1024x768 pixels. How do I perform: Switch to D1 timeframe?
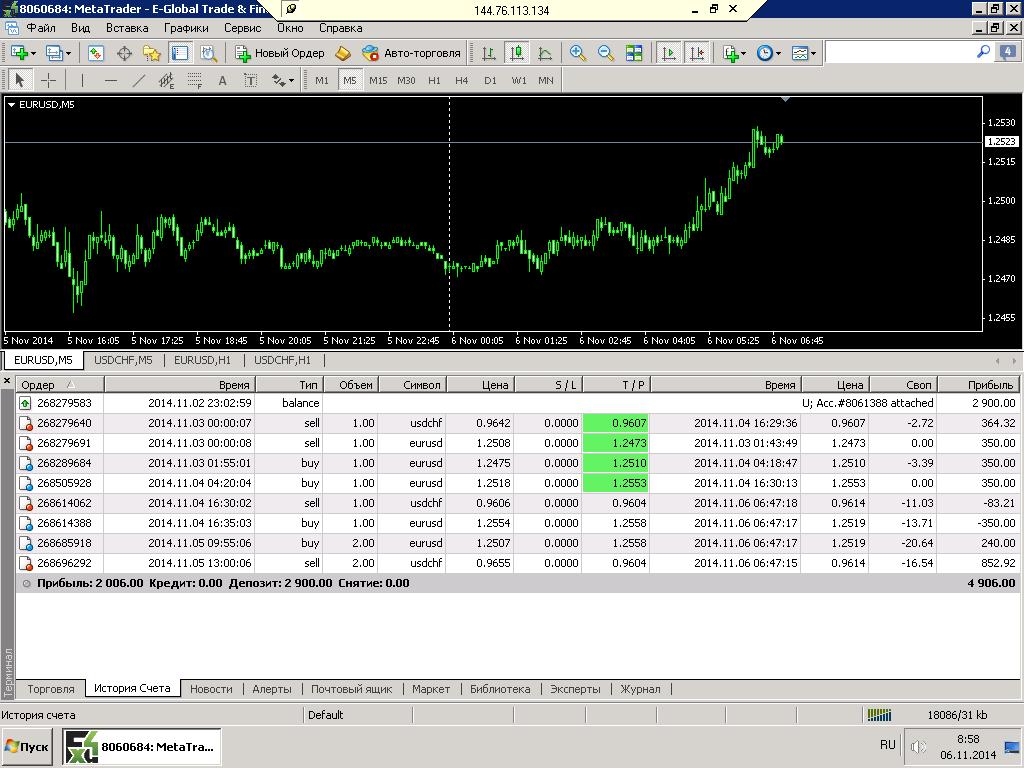pyautogui.click(x=490, y=80)
